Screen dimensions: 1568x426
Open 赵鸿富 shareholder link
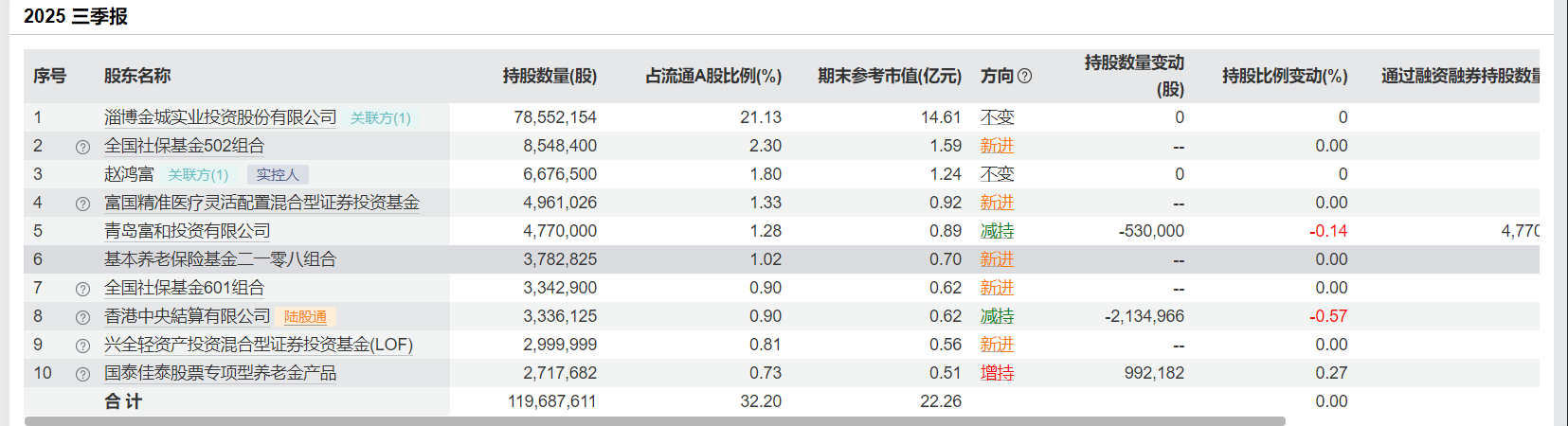(x=129, y=174)
